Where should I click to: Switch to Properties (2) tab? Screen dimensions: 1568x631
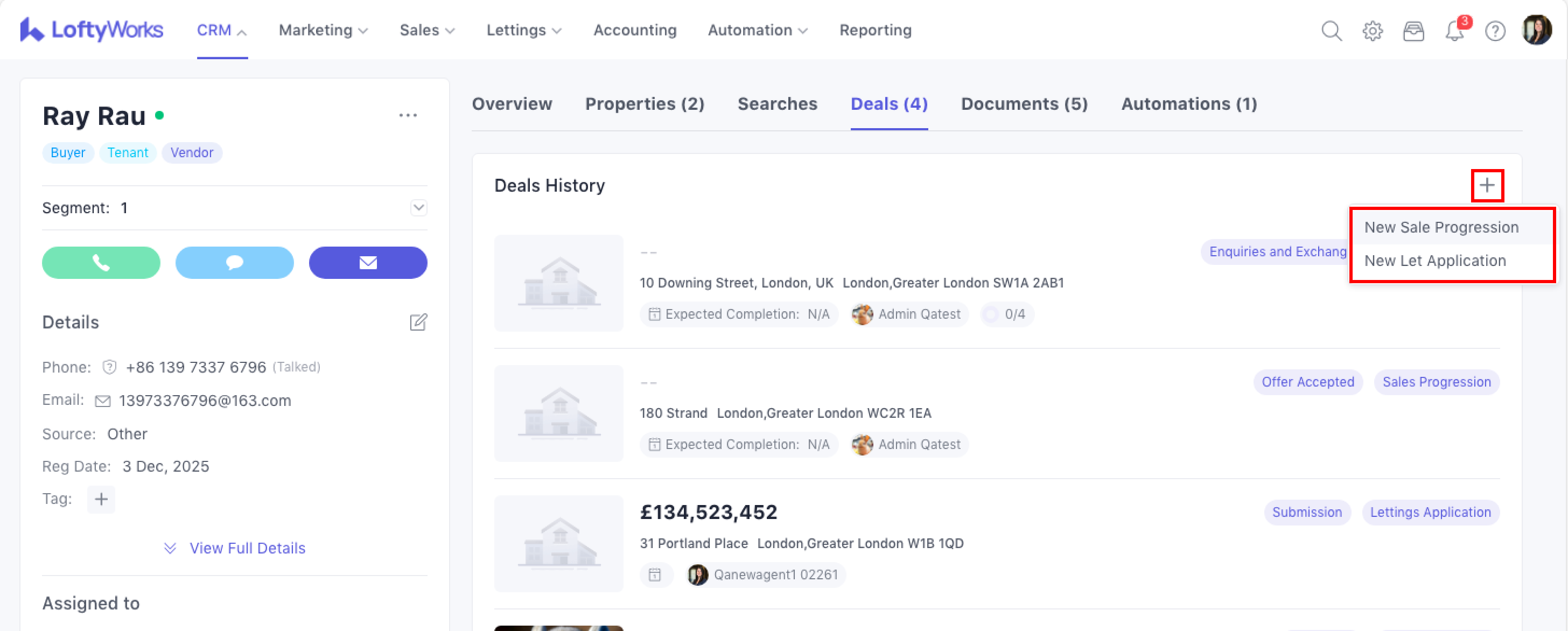click(x=645, y=104)
